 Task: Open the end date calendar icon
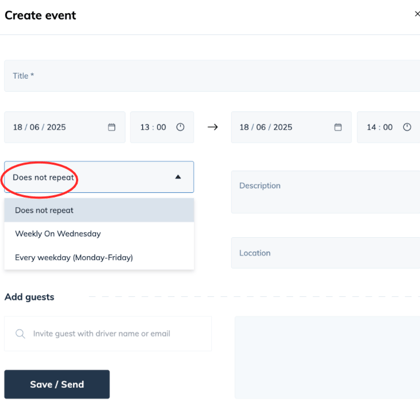(338, 127)
